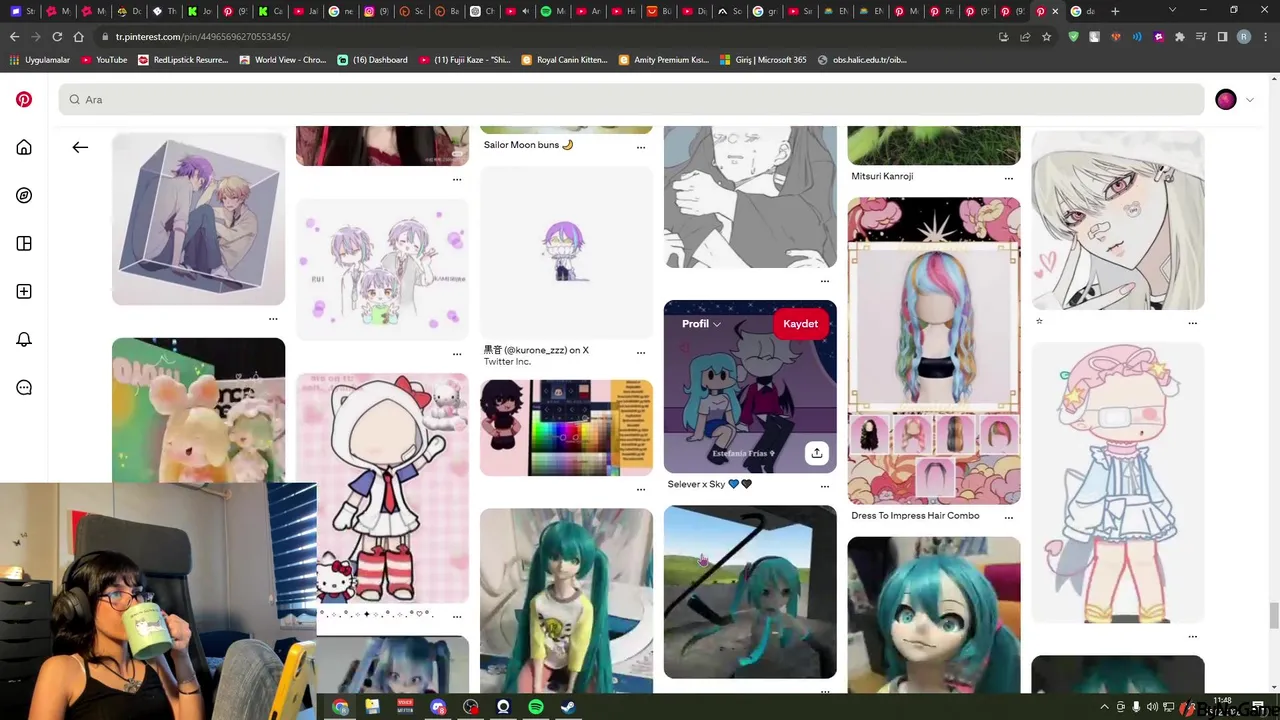Open your boards via sidebar grid icon
Image resolution: width=1280 pixels, height=720 pixels.
[x=24, y=244]
